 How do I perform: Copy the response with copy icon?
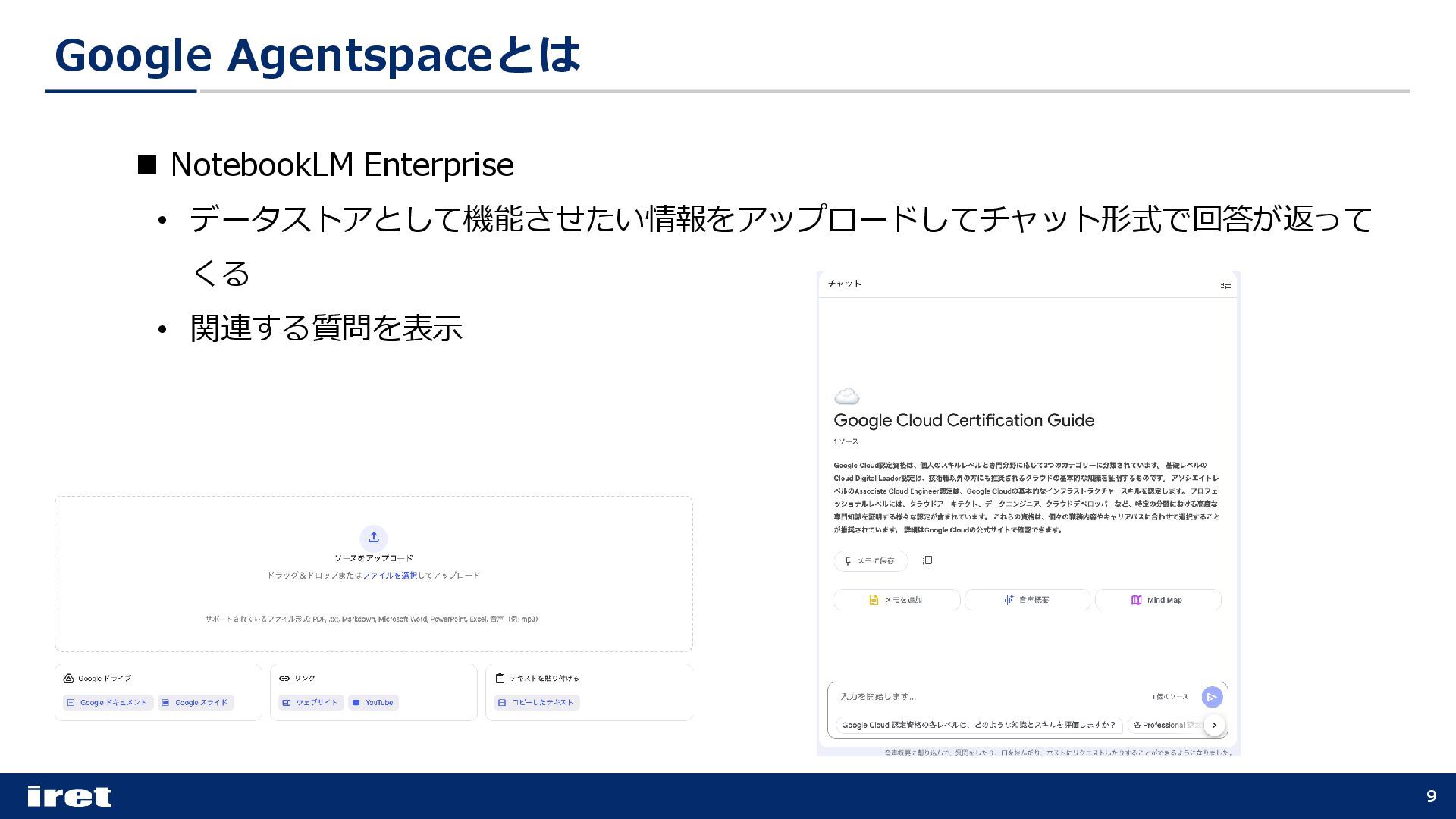pos(927,561)
